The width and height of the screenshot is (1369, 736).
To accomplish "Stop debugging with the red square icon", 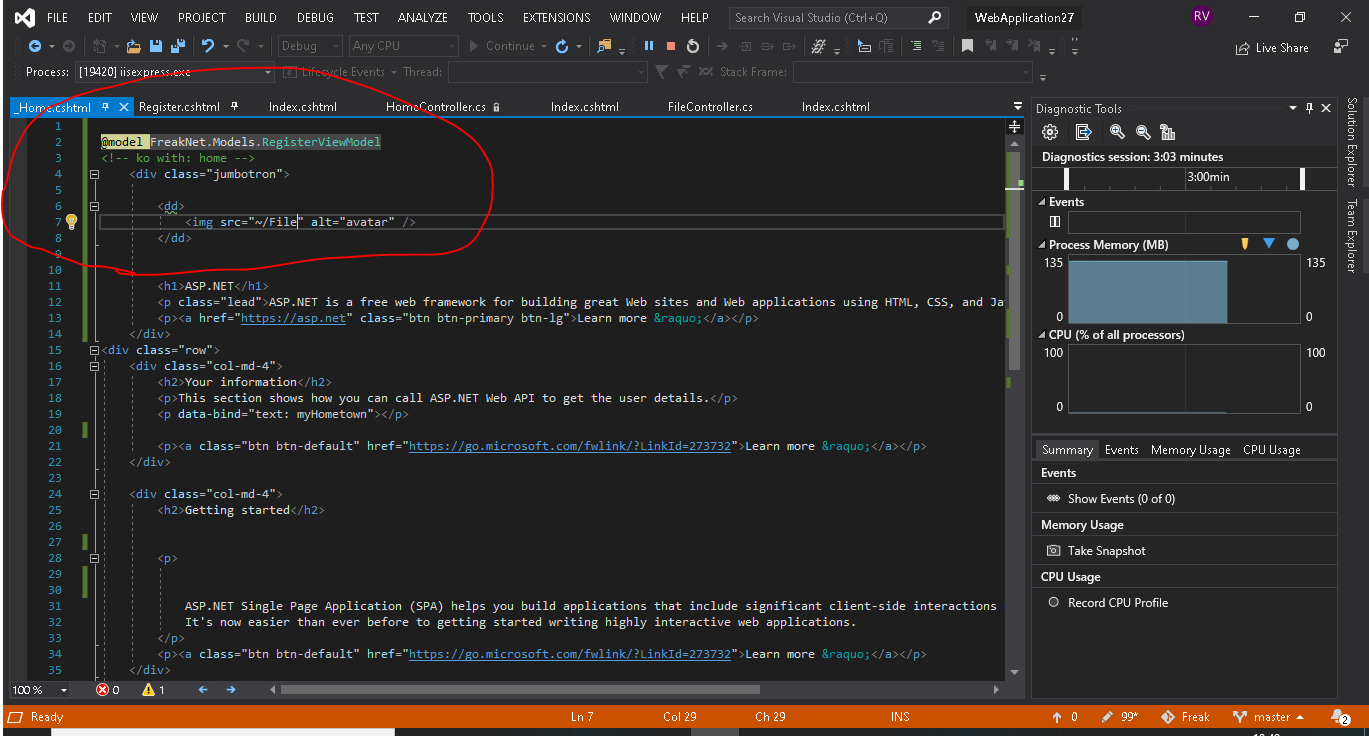I will tap(671, 46).
